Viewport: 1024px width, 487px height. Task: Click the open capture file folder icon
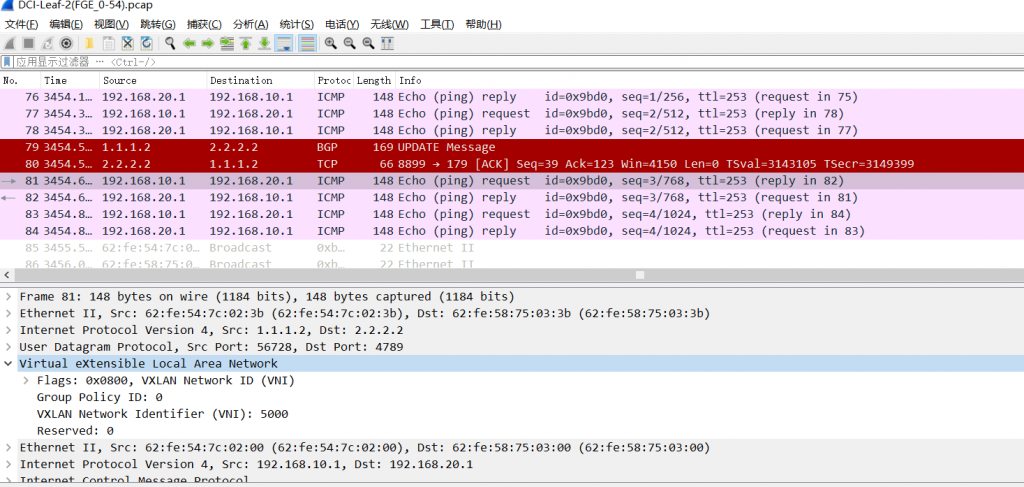(x=89, y=43)
